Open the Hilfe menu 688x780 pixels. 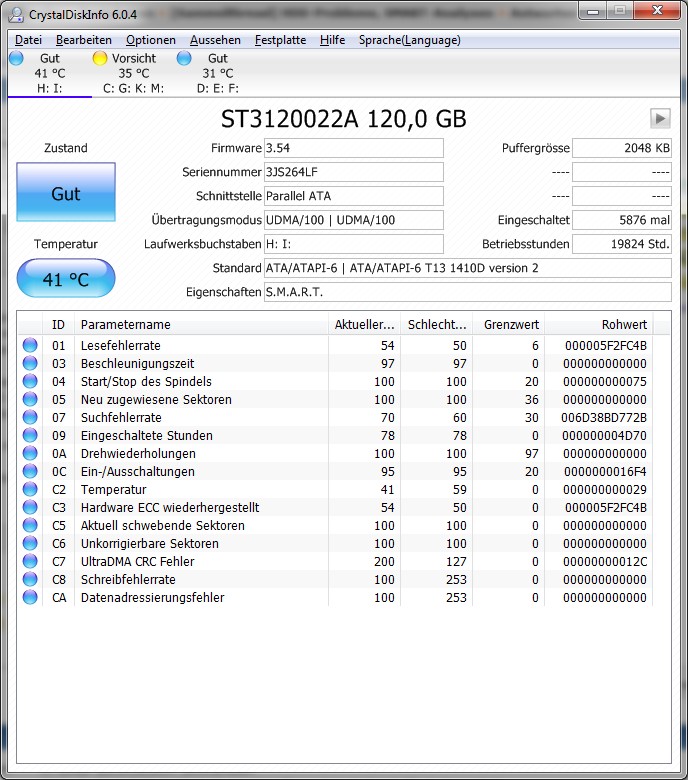click(x=332, y=40)
